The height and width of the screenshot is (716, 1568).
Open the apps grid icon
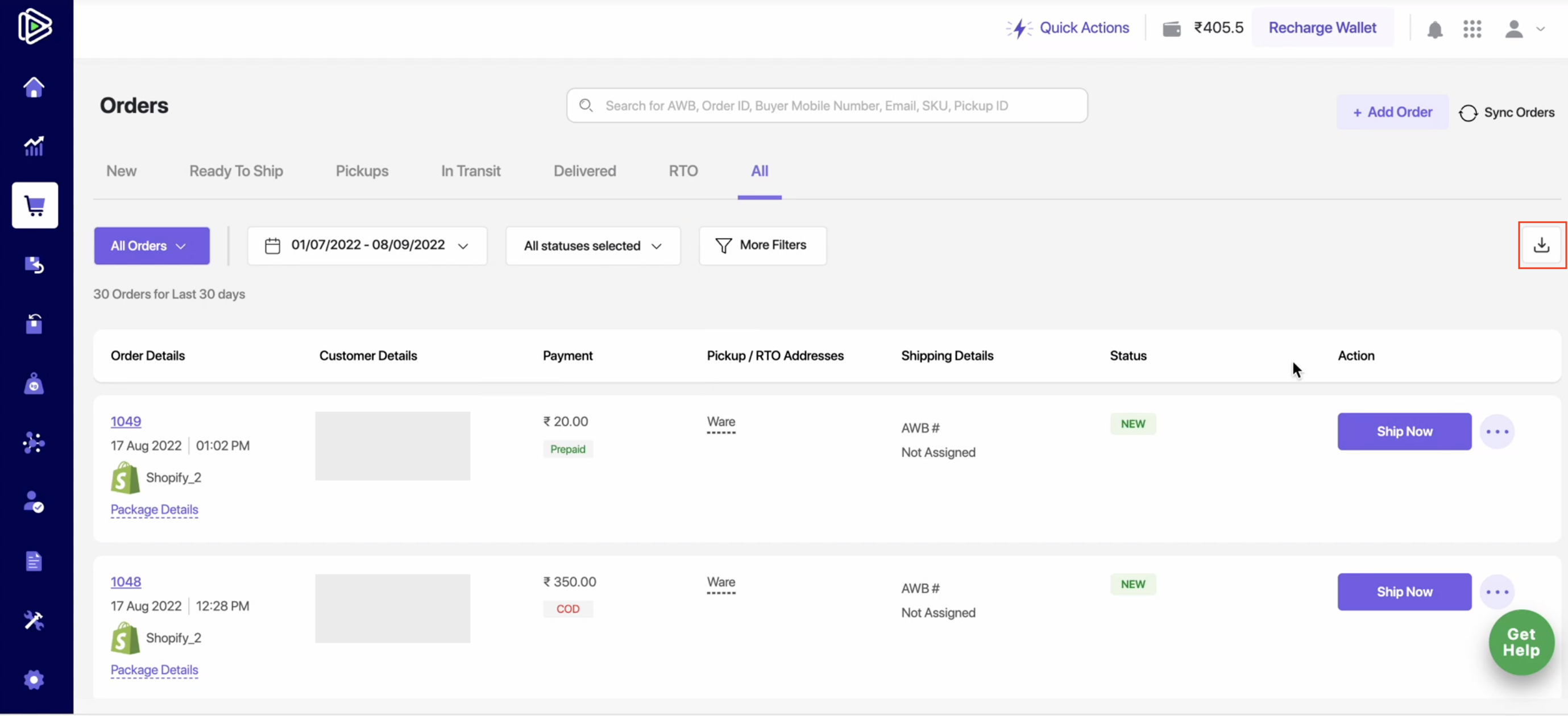(x=1472, y=28)
